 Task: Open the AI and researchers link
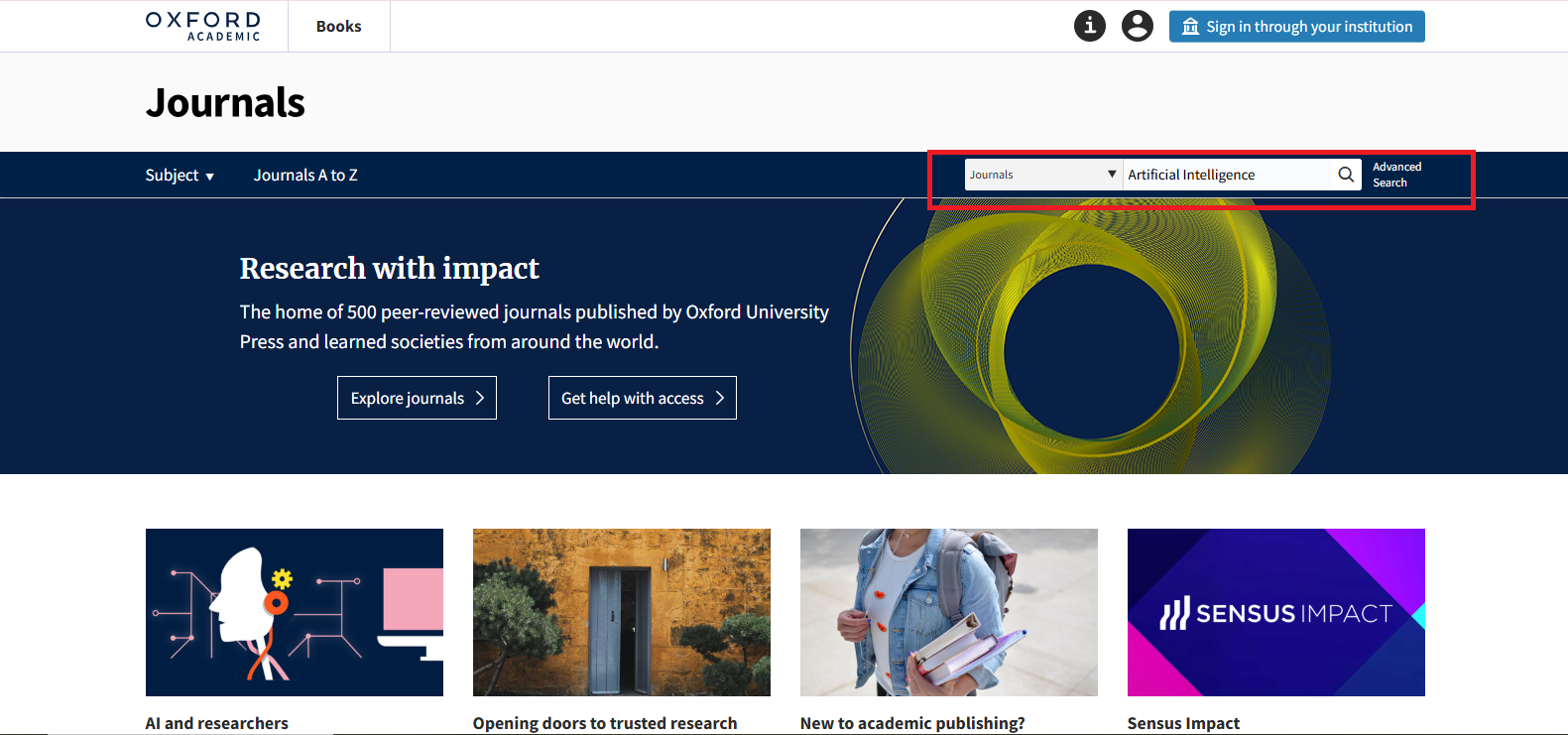pos(217,723)
